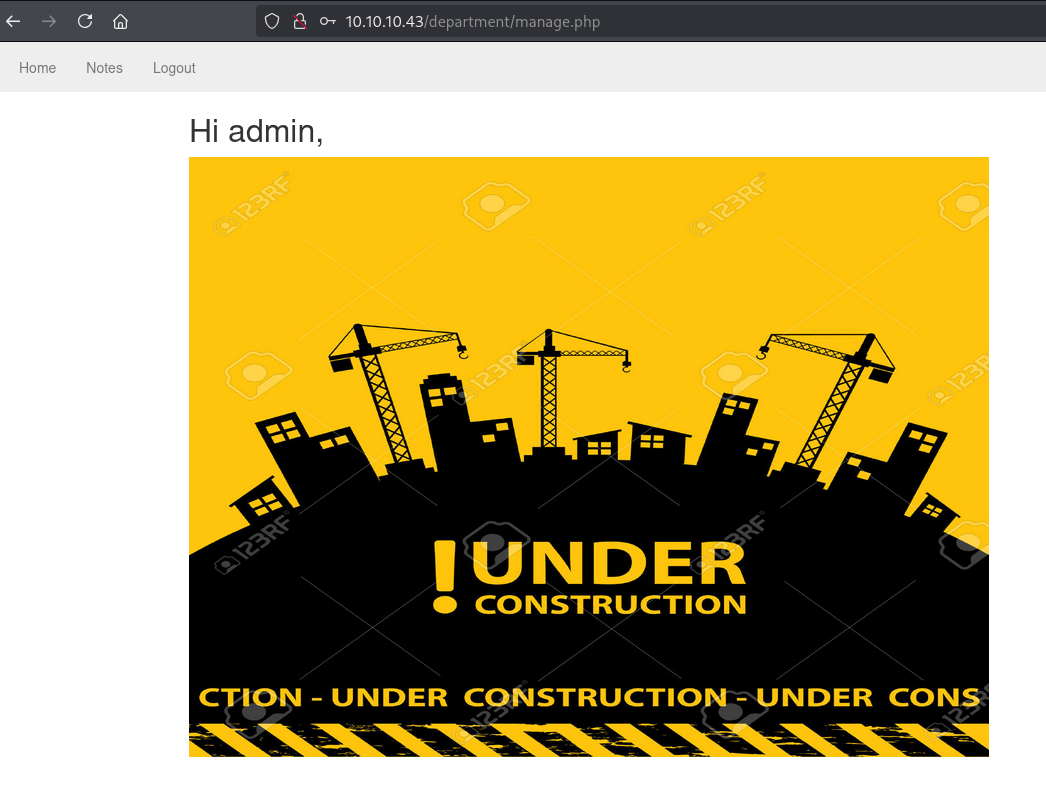Go back to the previous page
This screenshot has width=1046, height=808.
click(13, 21)
